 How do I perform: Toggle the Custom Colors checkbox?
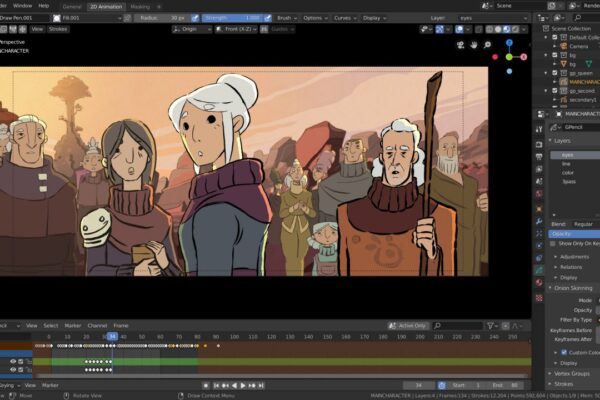[x=559, y=352]
